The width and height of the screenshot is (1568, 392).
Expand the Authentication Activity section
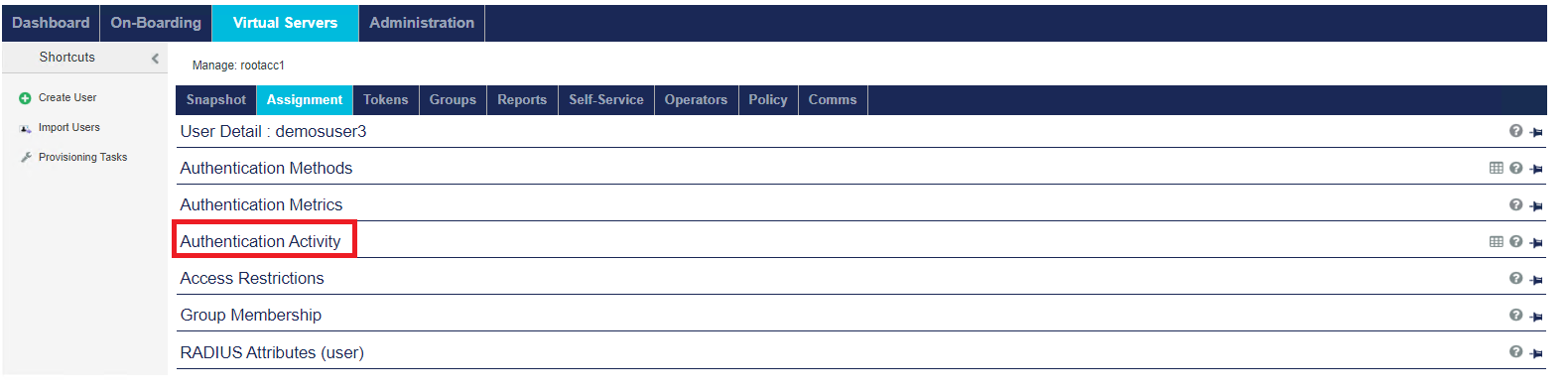click(260, 241)
